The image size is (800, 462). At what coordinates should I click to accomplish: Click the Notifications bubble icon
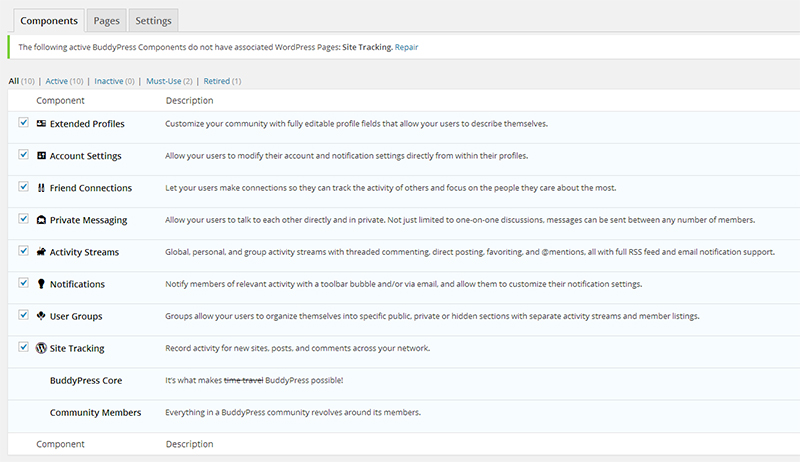click(41, 284)
